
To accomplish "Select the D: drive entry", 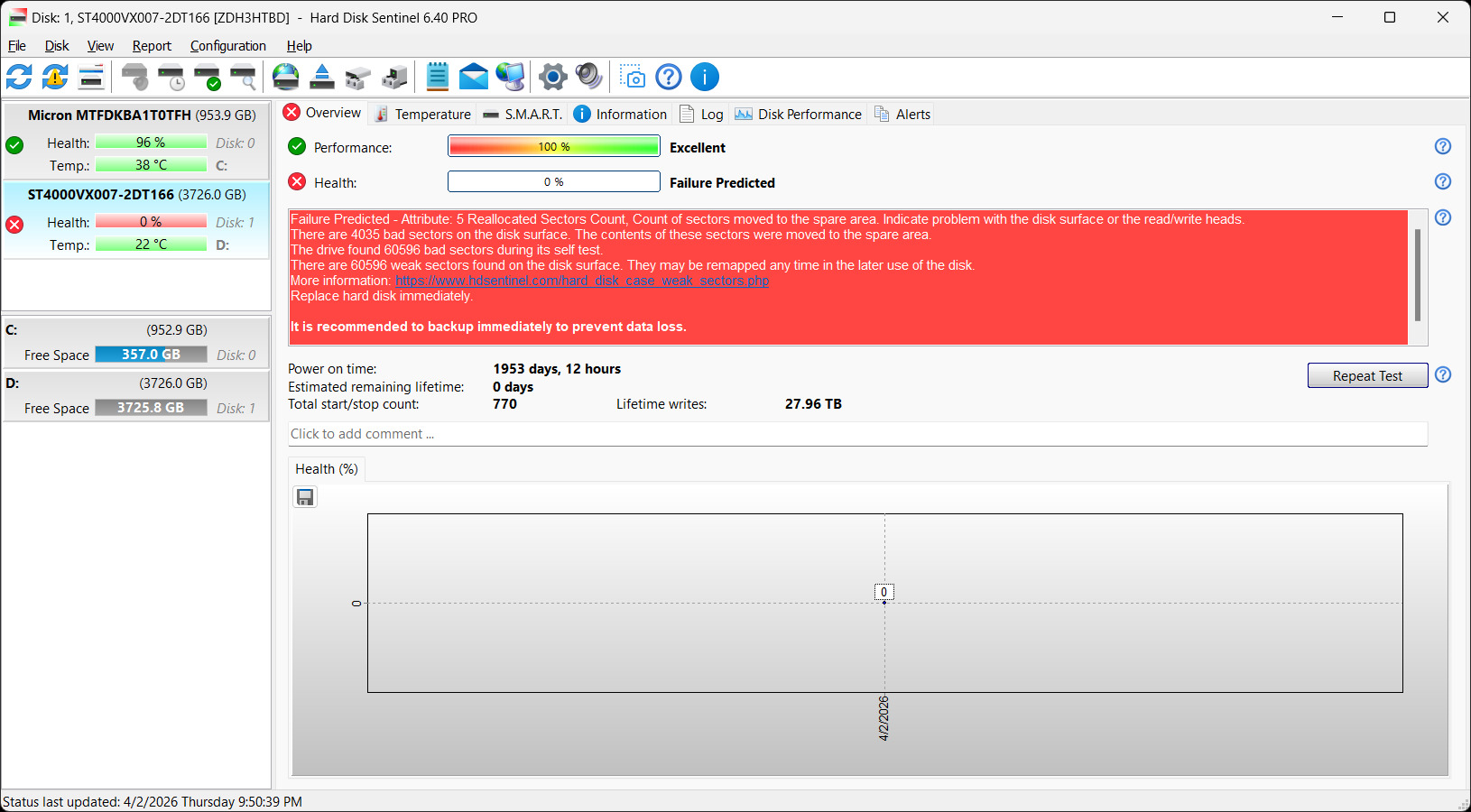I will [136, 395].
